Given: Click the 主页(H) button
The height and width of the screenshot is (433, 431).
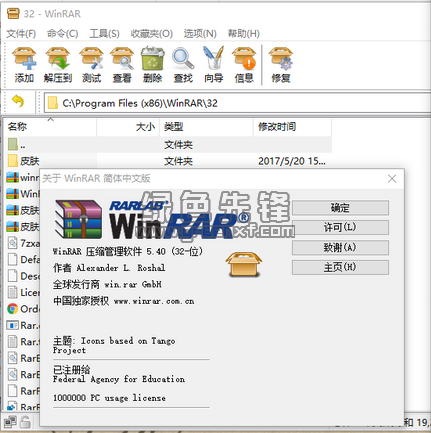Looking at the screenshot, I should (x=340, y=267).
